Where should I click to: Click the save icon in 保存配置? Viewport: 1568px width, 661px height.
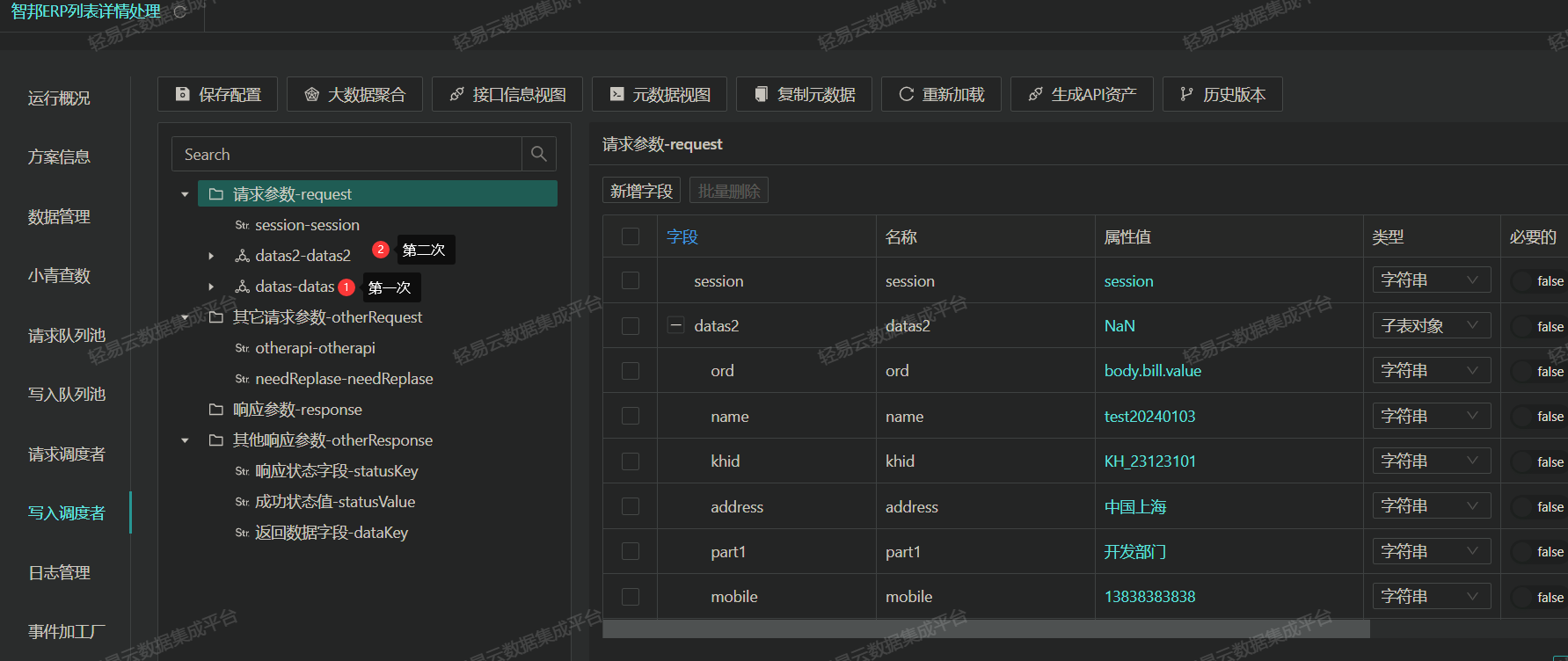click(183, 94)
